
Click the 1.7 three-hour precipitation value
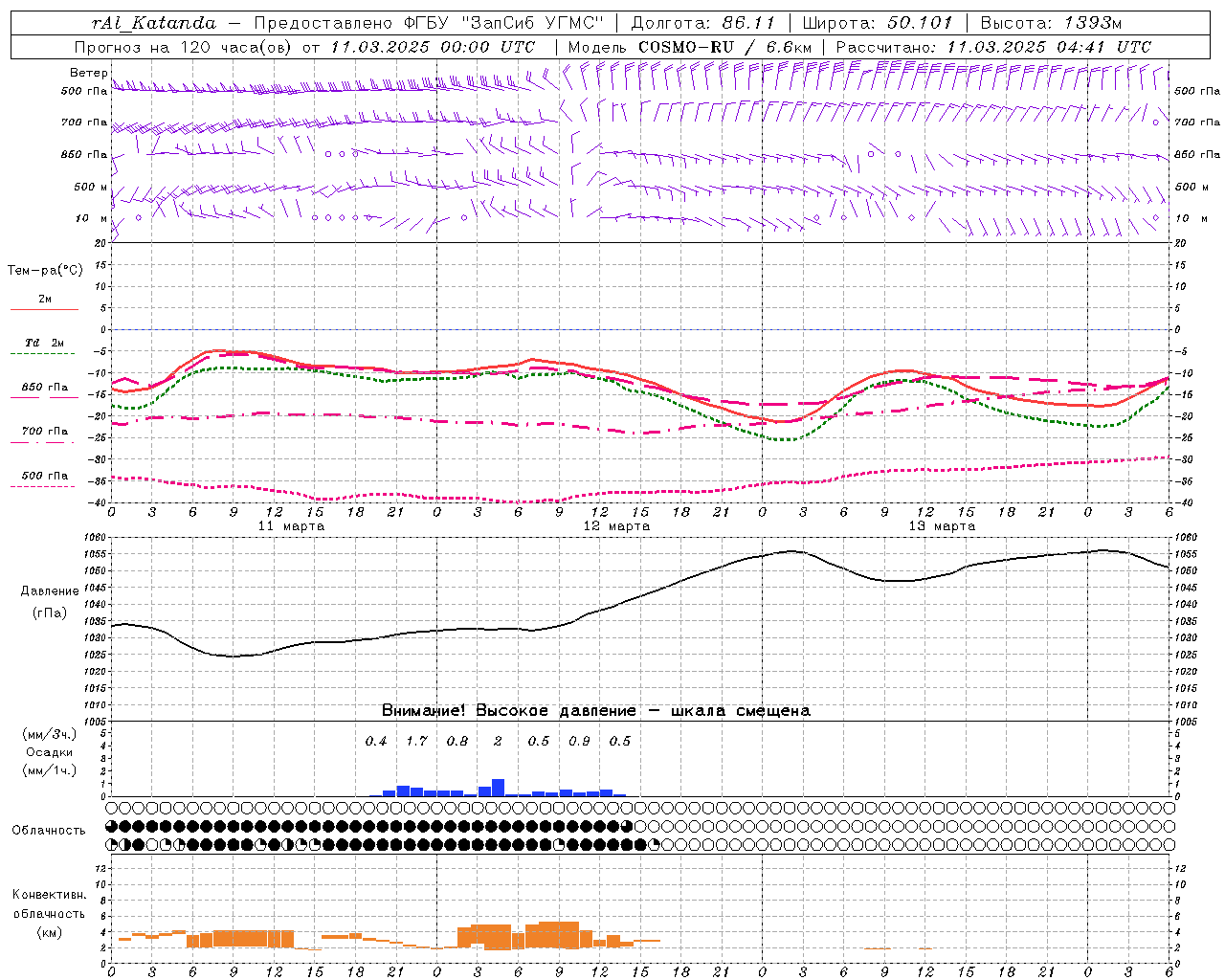(x=416, y=742)
